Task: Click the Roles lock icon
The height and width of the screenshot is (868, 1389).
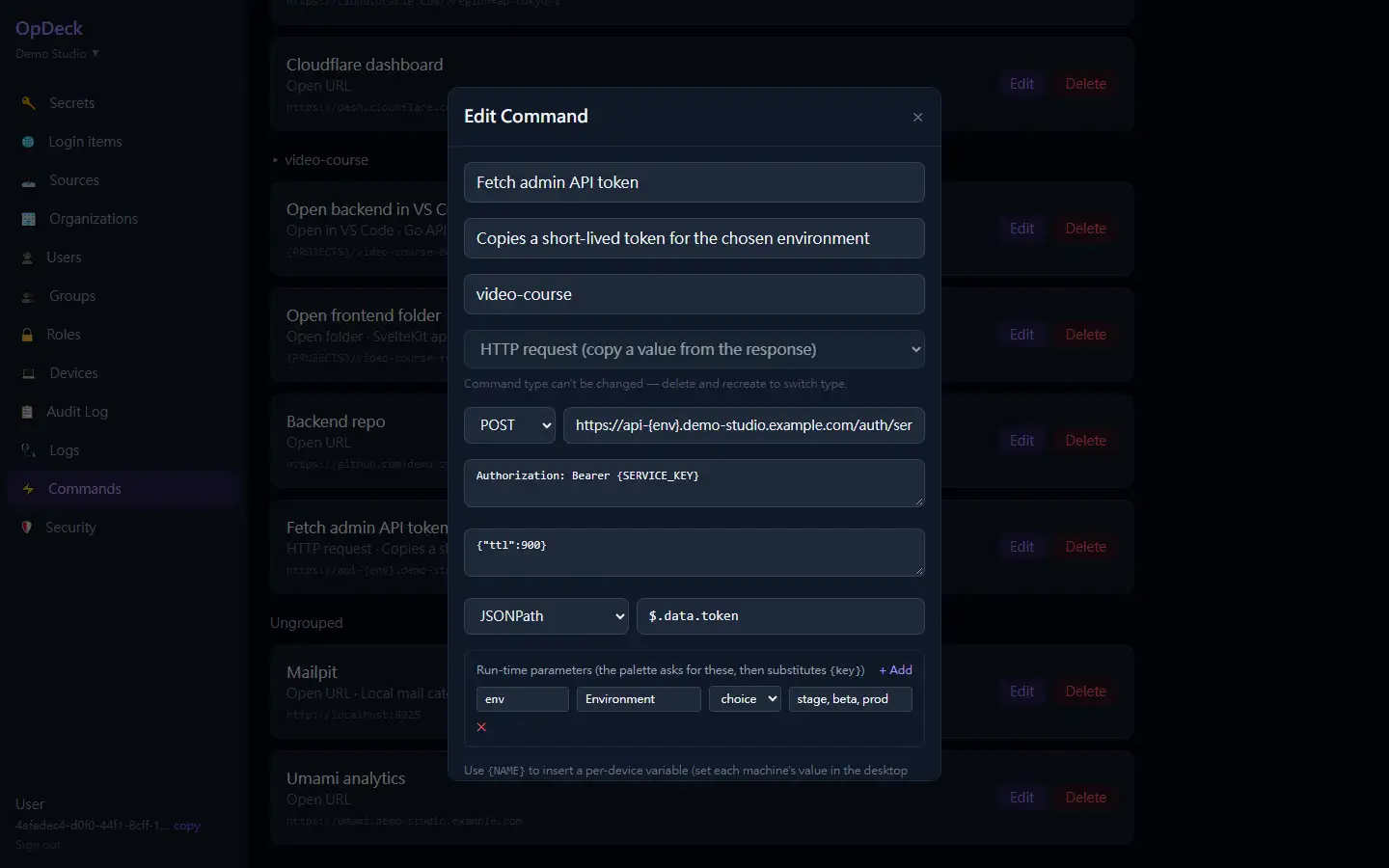Action: point(27,335)
